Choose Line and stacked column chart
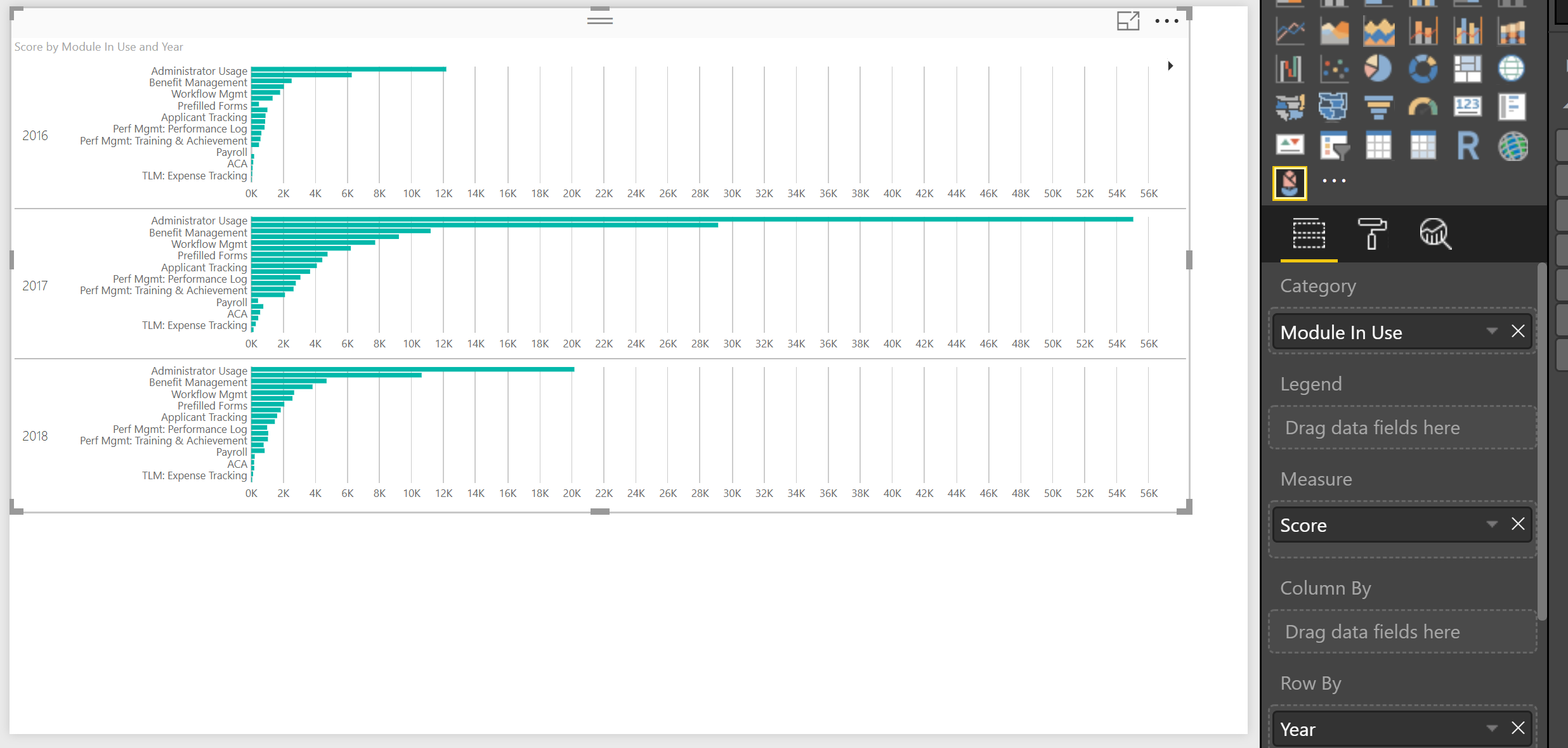Viewport: 1568px width, 748px height. click(1423, 32)
